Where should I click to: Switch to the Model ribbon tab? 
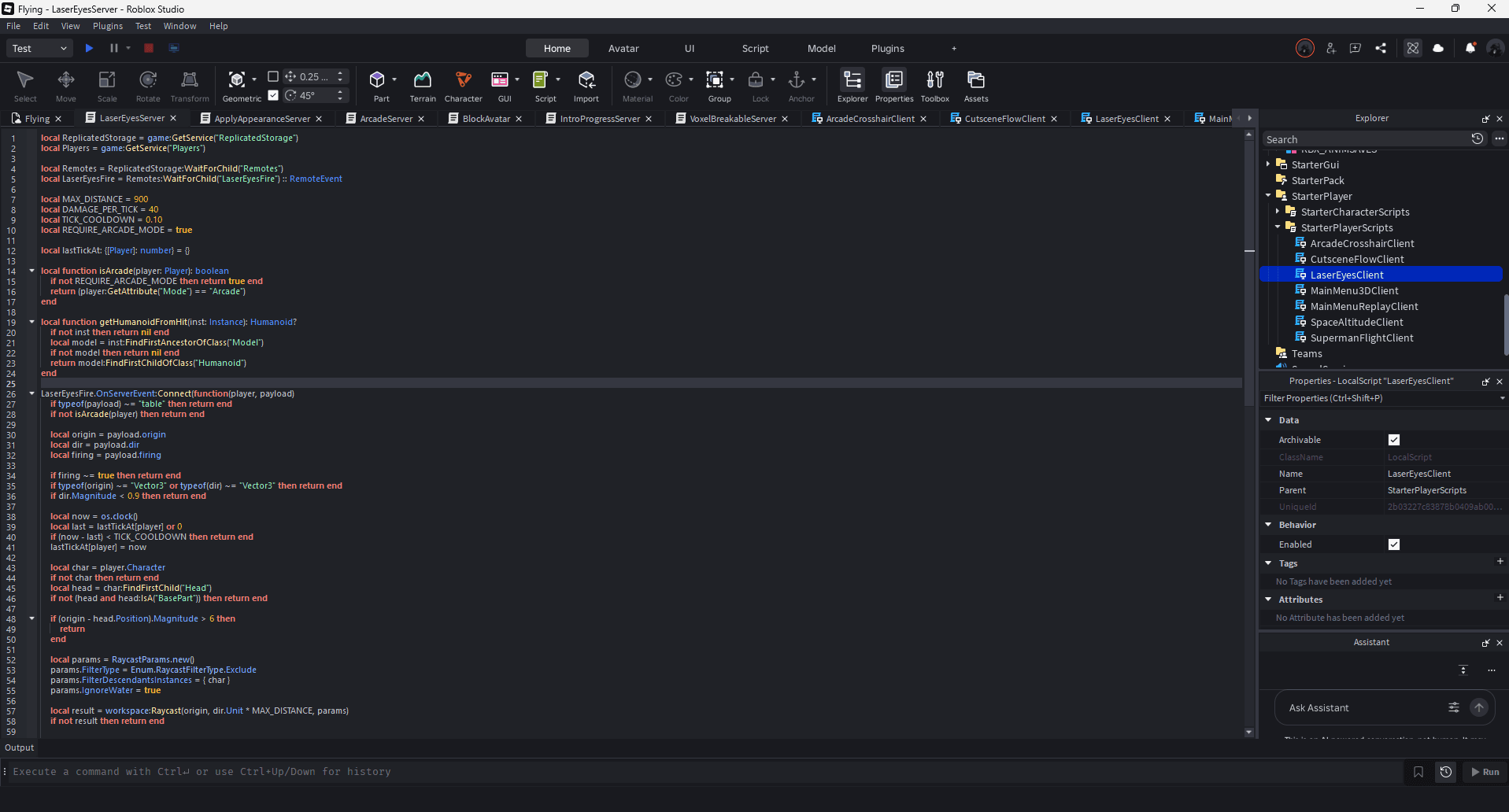tap(821, 48)
